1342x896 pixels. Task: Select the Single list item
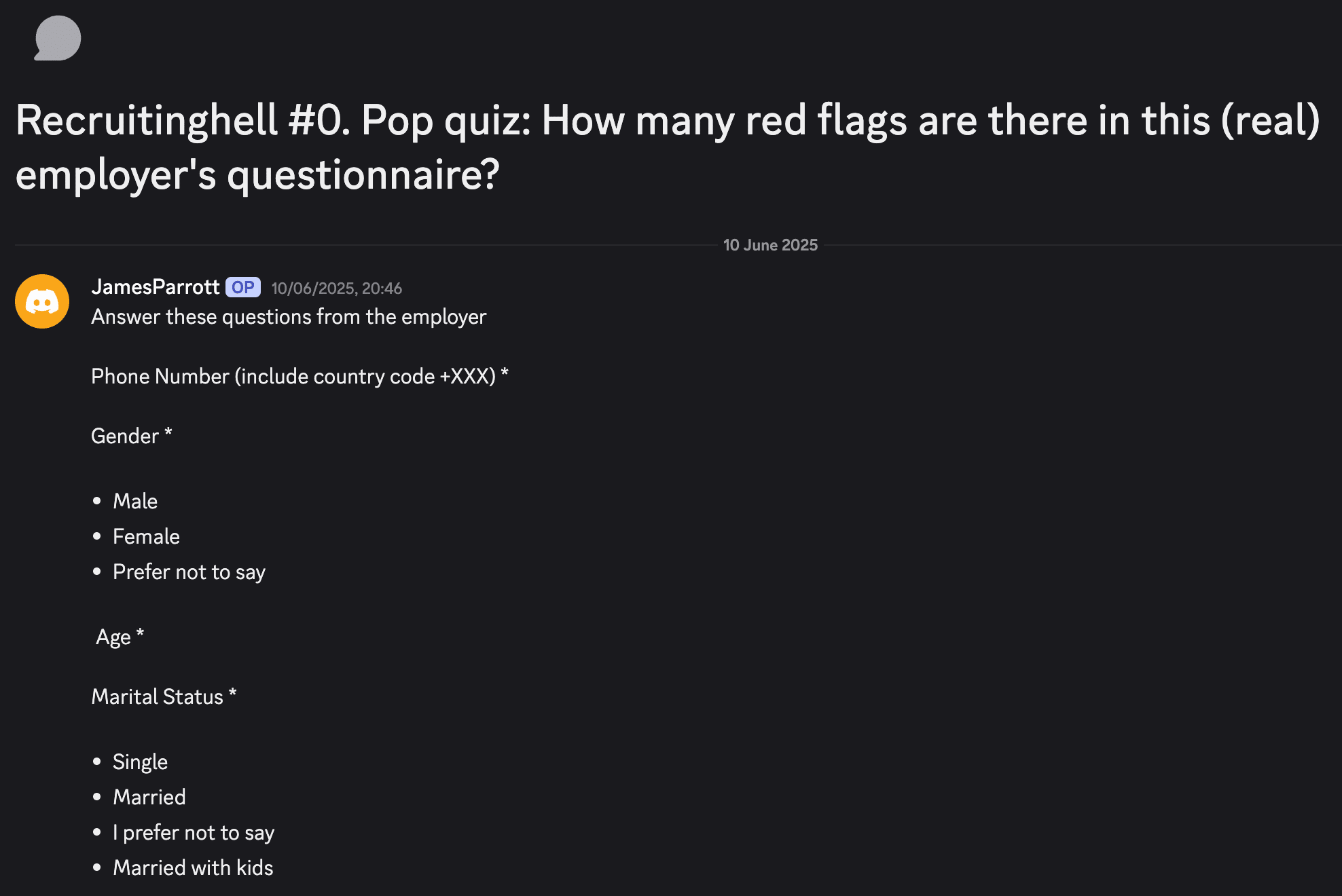click(140, 762)
